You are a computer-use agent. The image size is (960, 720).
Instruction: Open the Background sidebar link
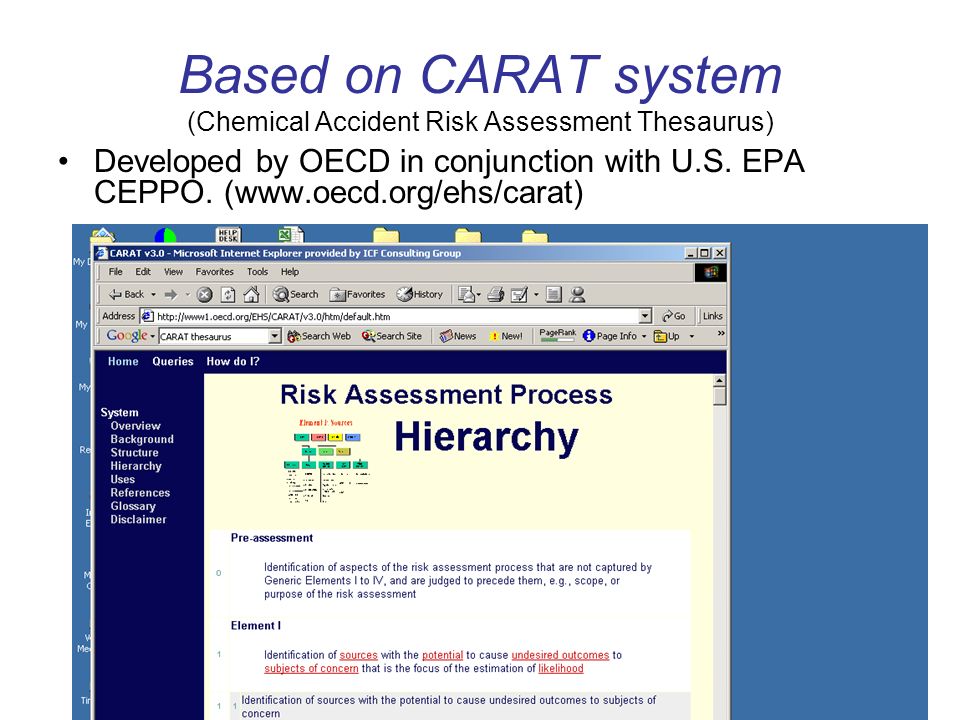tap(142, 440)
